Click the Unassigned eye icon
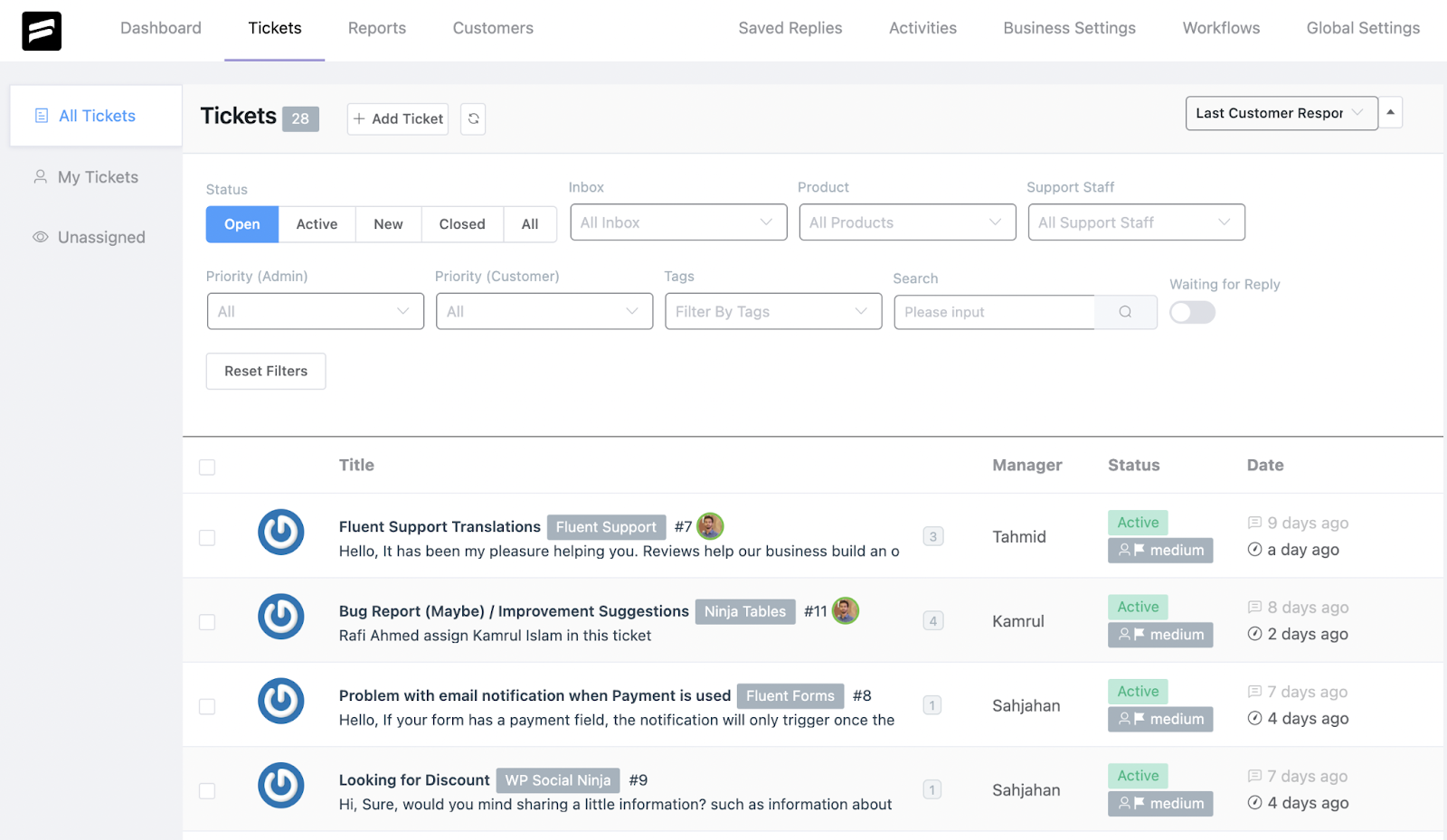Viewport: 1447px width, 840px height. pyautogui.click(x=41, y=237)
